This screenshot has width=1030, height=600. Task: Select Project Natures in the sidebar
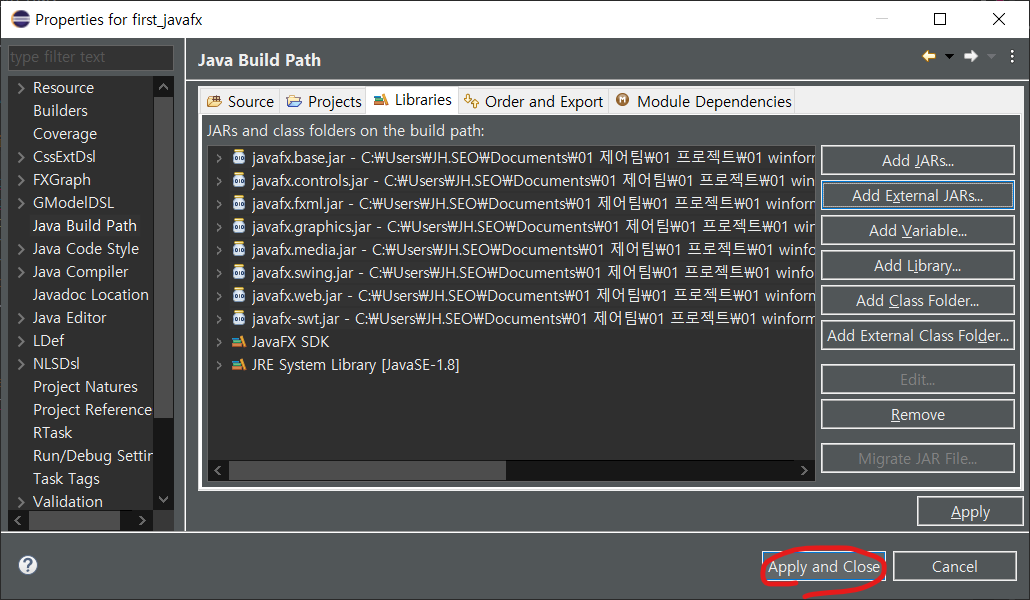click(85, 386)
